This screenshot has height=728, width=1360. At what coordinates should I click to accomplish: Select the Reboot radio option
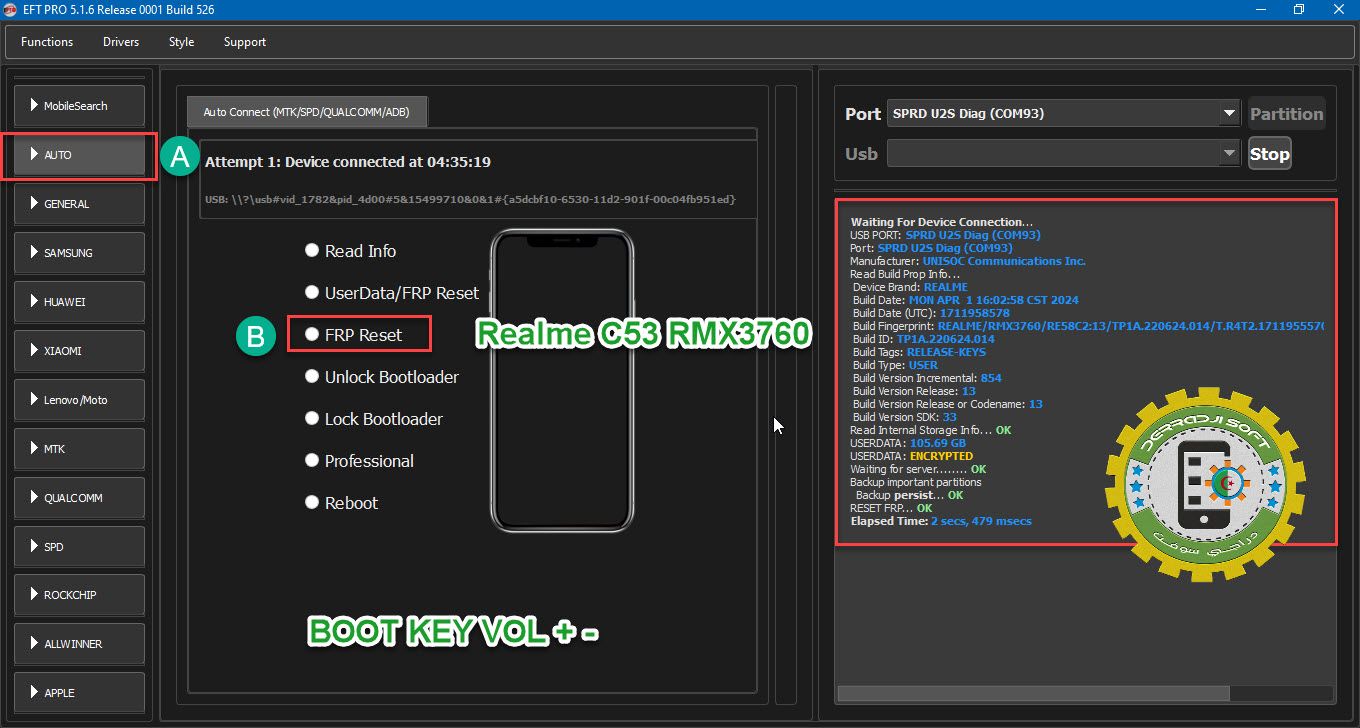pos(342,503)
